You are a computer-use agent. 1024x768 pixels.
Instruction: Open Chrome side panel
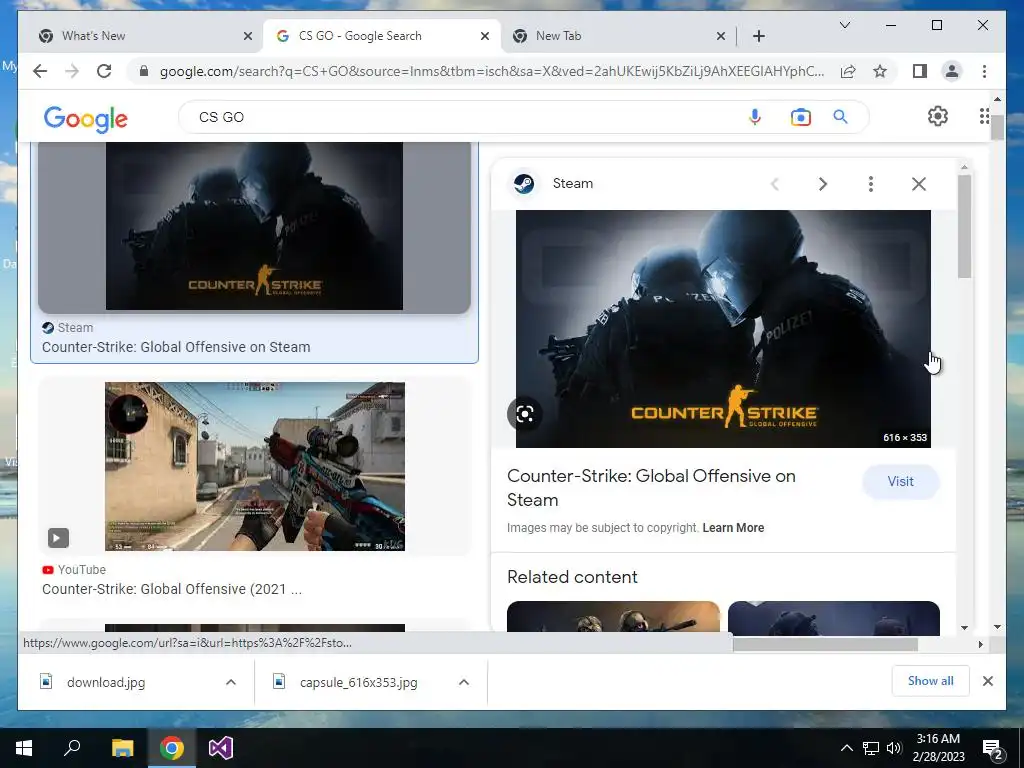pyautogui.click(x=920, y=71)
